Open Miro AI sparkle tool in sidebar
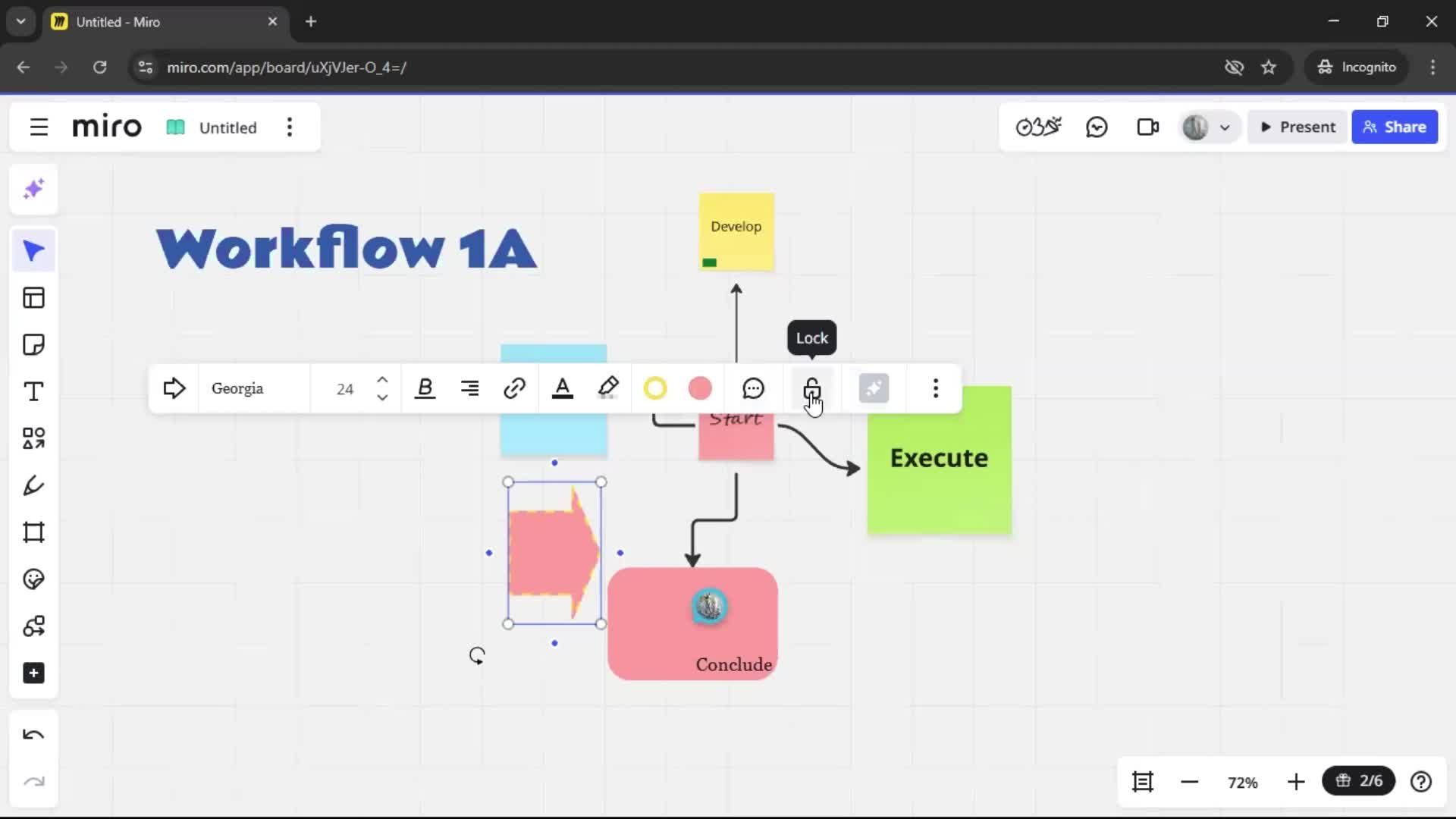Image resolution: width=1456 pixels, height=819 pixels. click(x=33, y=189)
